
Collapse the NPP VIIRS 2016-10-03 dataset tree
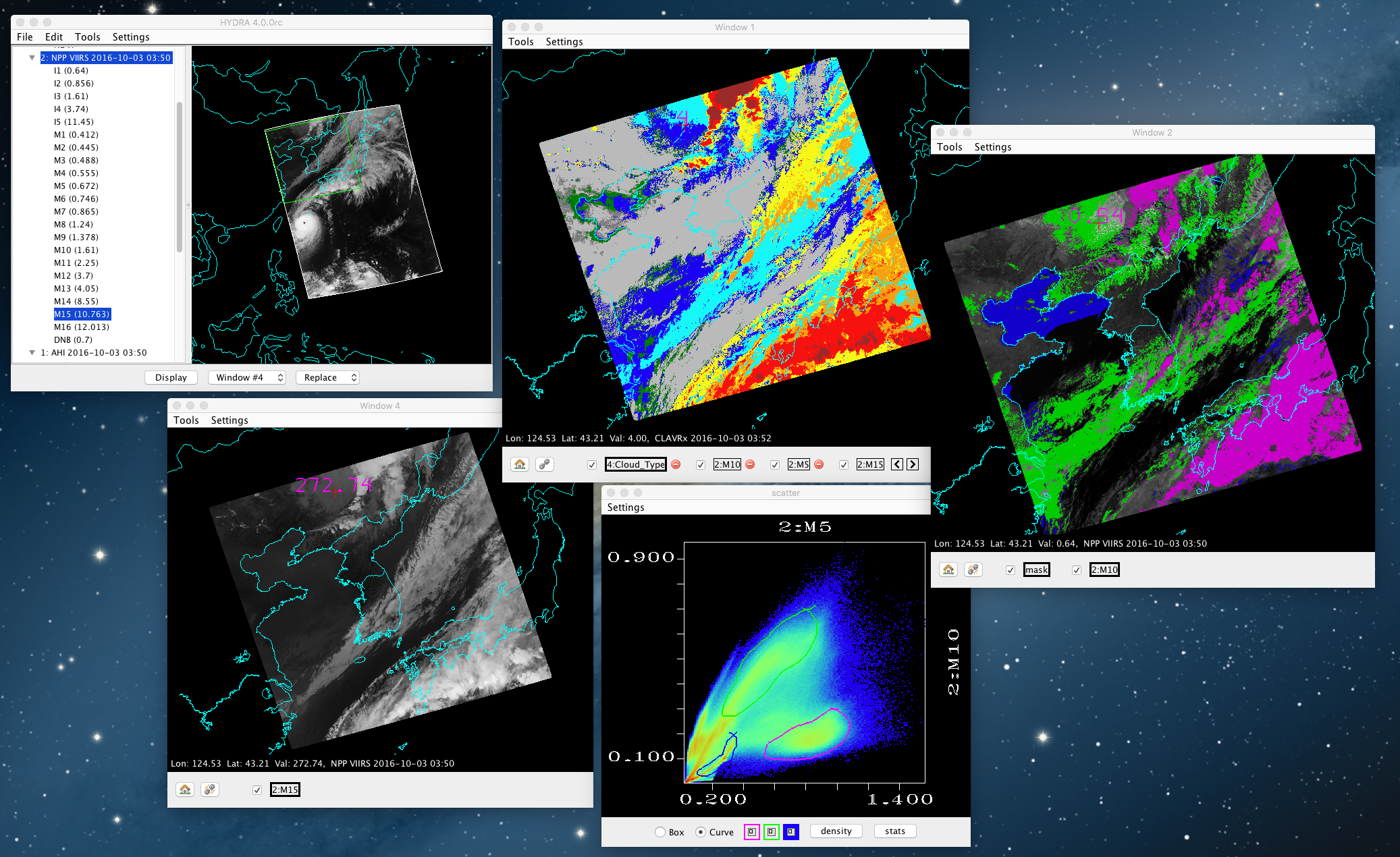(x=32, y=58)
